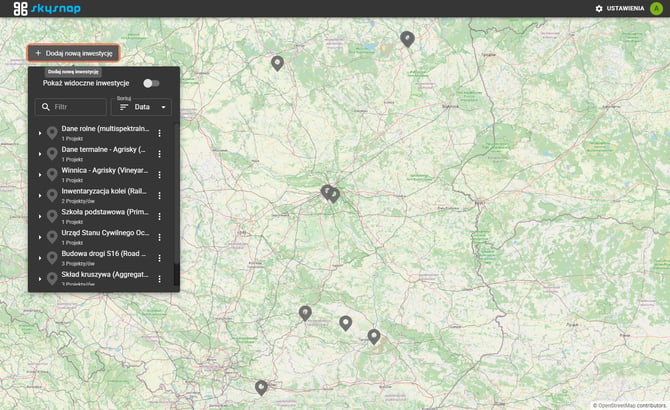670x410 pixels.
Task: Open settings via the gear icon
Action: (599, 9)
